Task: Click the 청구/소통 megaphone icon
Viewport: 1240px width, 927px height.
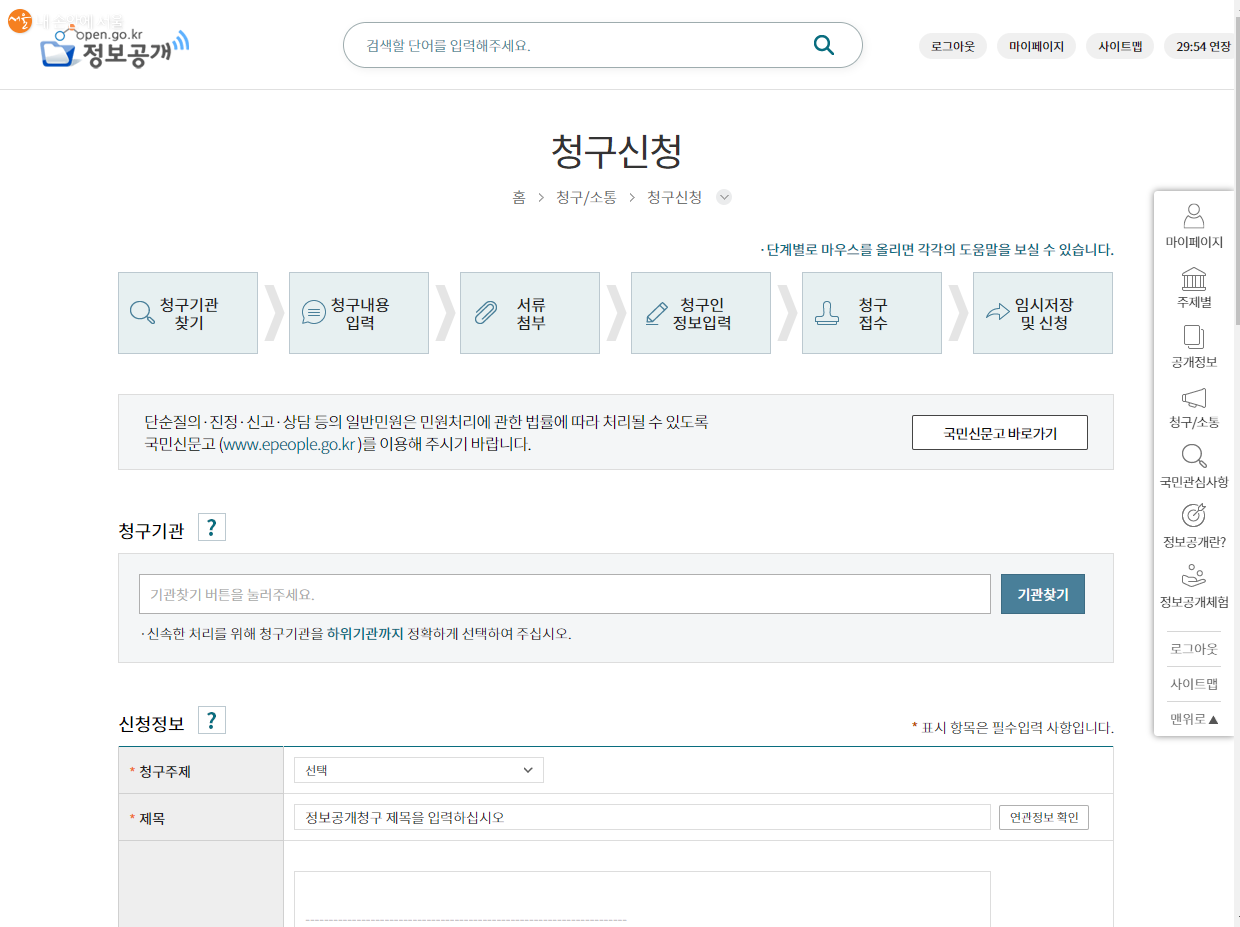Action: pyautogui.click(x=1193, y=398)
